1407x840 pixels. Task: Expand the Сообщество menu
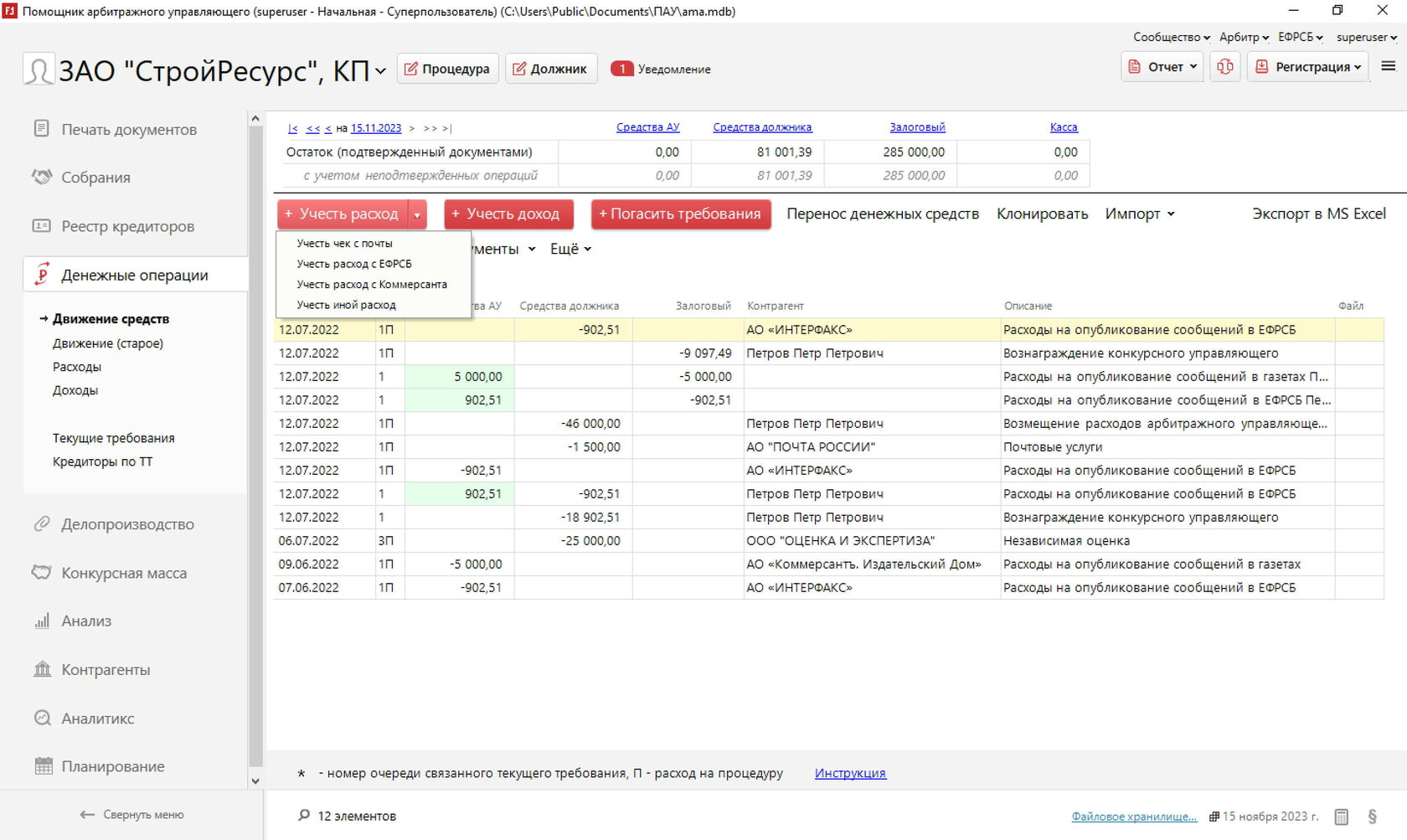coord(1172,37)
